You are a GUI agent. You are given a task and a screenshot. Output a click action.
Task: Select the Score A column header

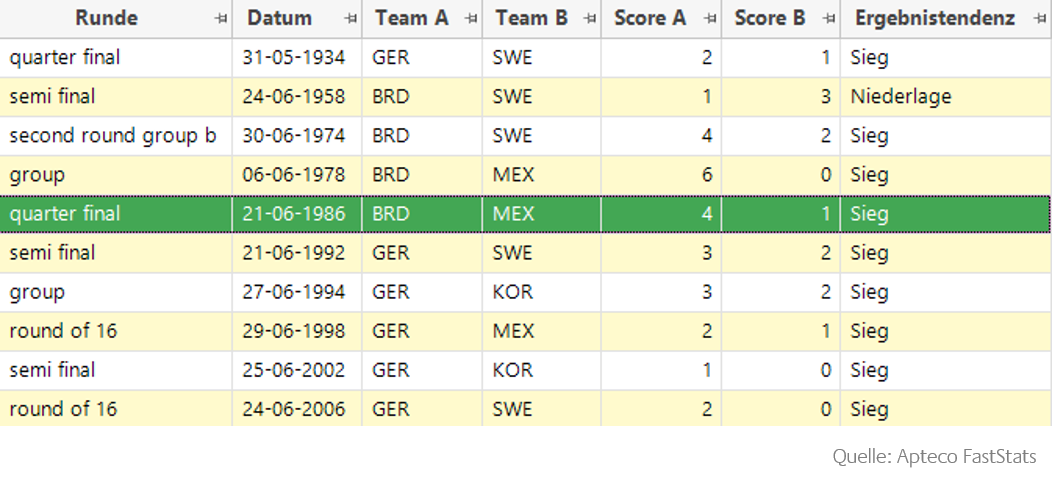coord(650,18)
